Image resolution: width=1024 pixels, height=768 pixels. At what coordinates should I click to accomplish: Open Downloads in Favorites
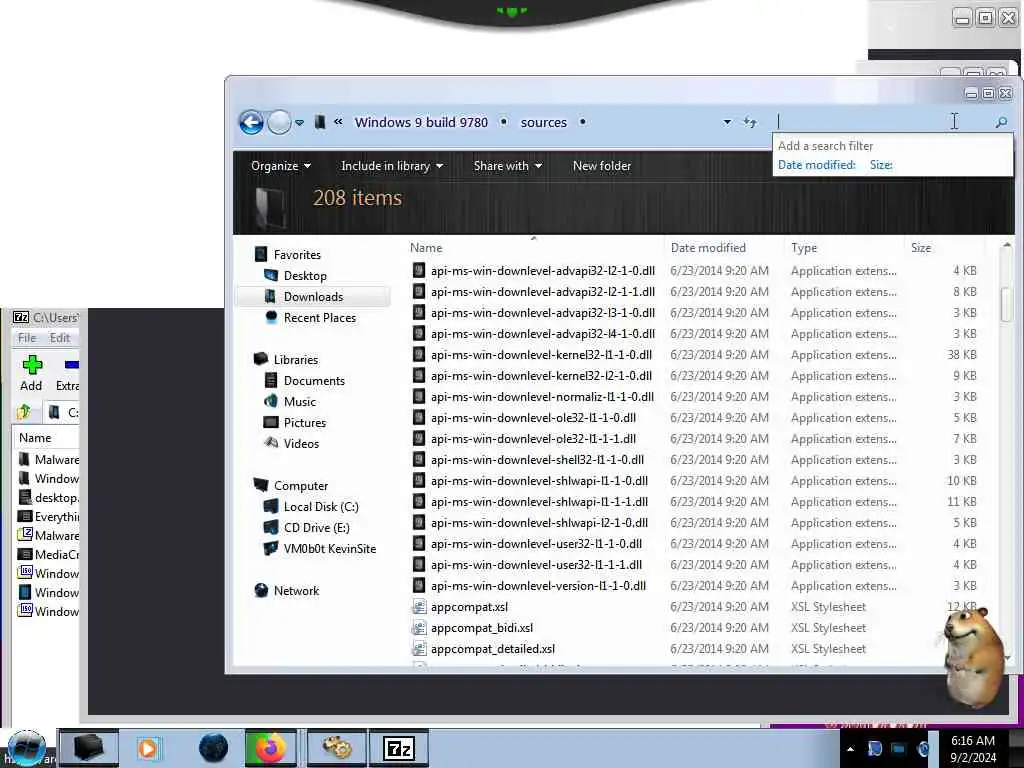point(313,296)
